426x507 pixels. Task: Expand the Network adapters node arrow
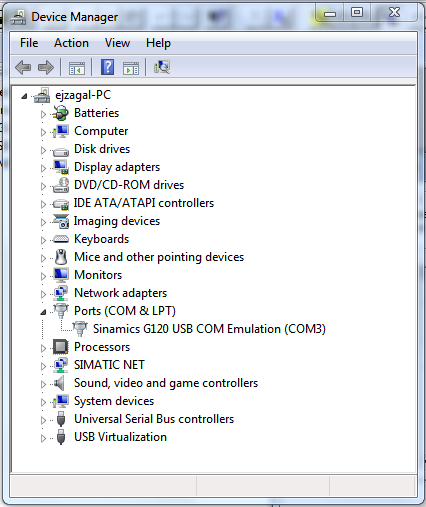click(x=43, y=294)
